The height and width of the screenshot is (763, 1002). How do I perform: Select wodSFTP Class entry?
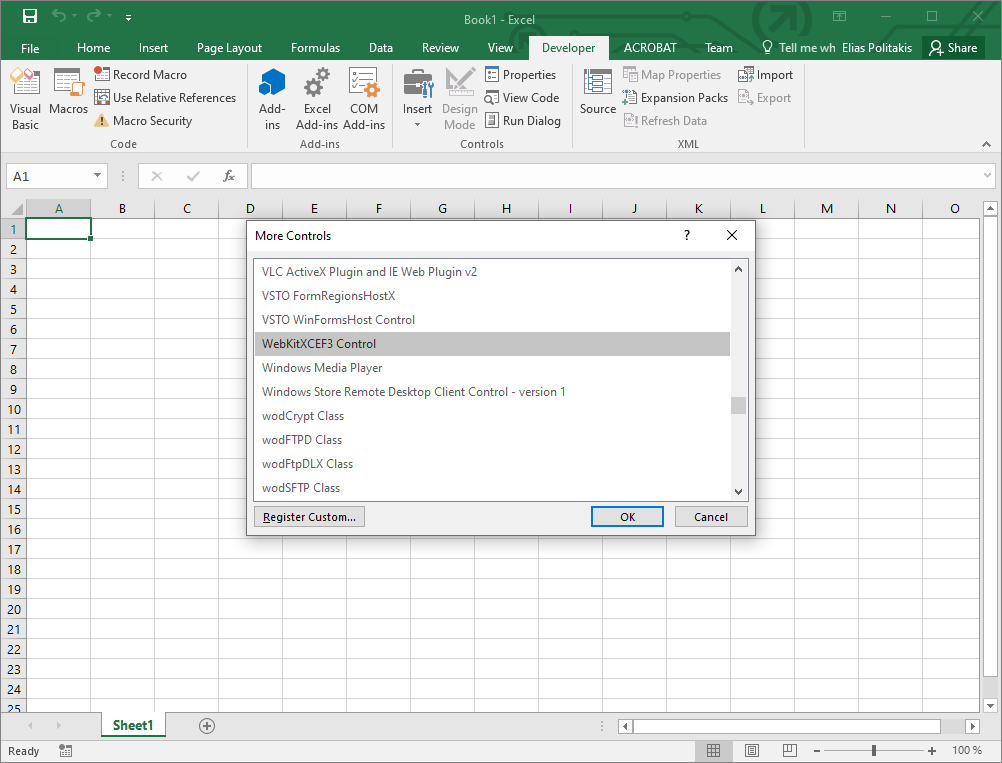click(x=492, y=488)
